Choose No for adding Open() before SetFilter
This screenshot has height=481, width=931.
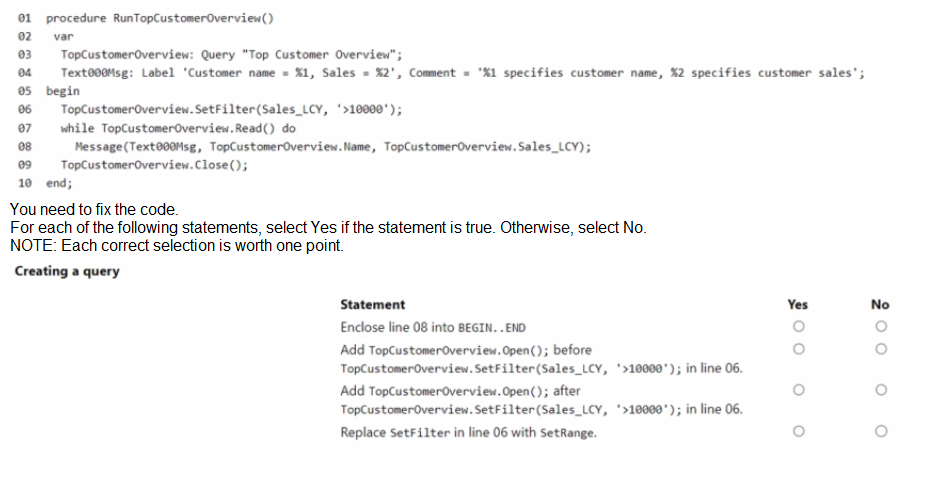click(x=880, y=350)
